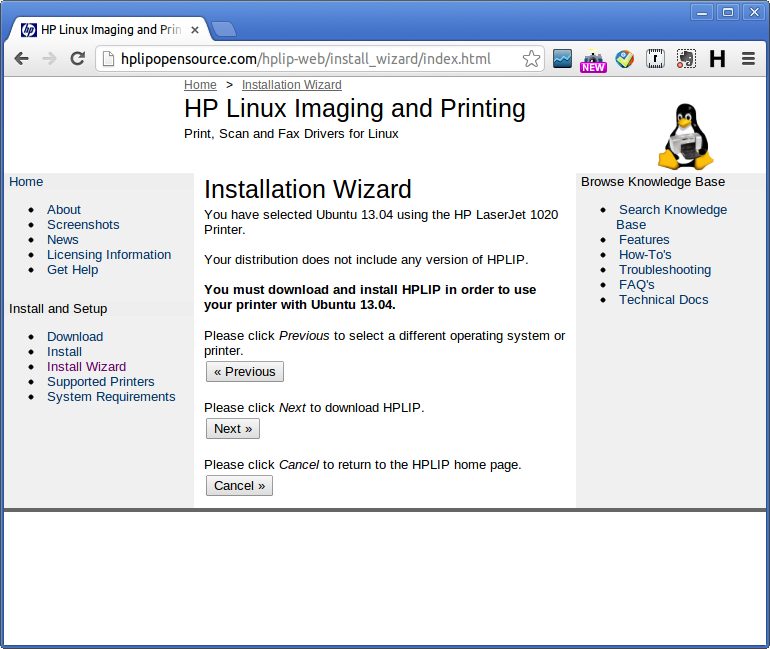The width and height of the screenshot is (770, 649).
Task: Open the How-To's link
Action: (x=645, y=255)
